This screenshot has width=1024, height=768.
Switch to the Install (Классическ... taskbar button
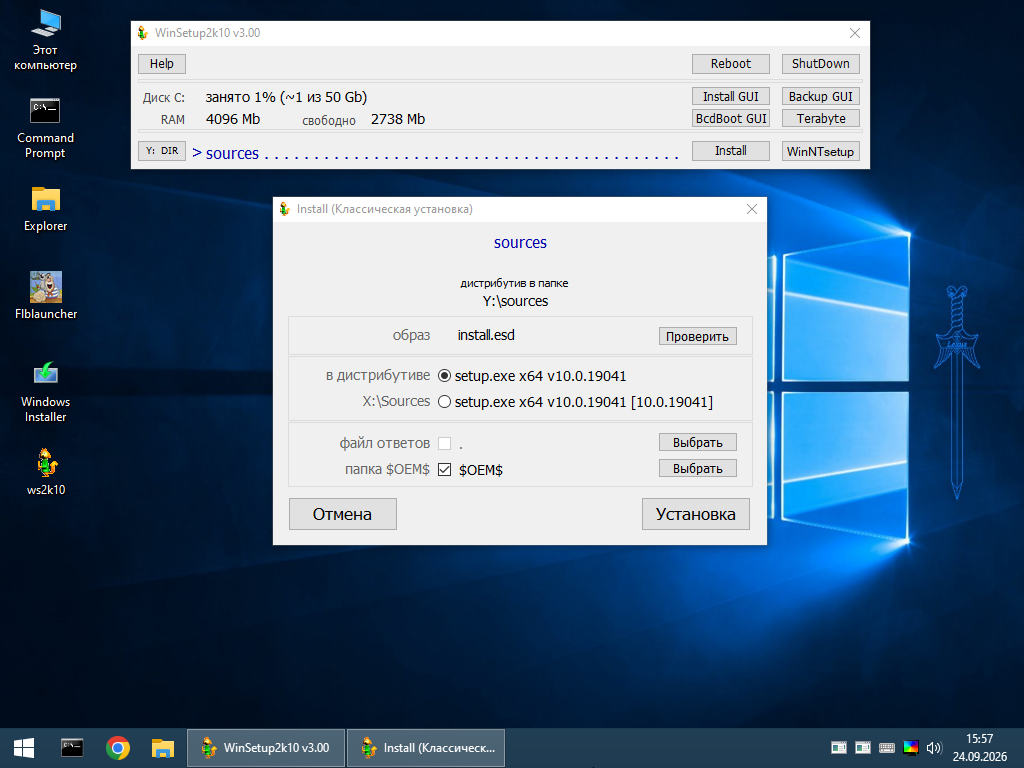tap(426, 748)
